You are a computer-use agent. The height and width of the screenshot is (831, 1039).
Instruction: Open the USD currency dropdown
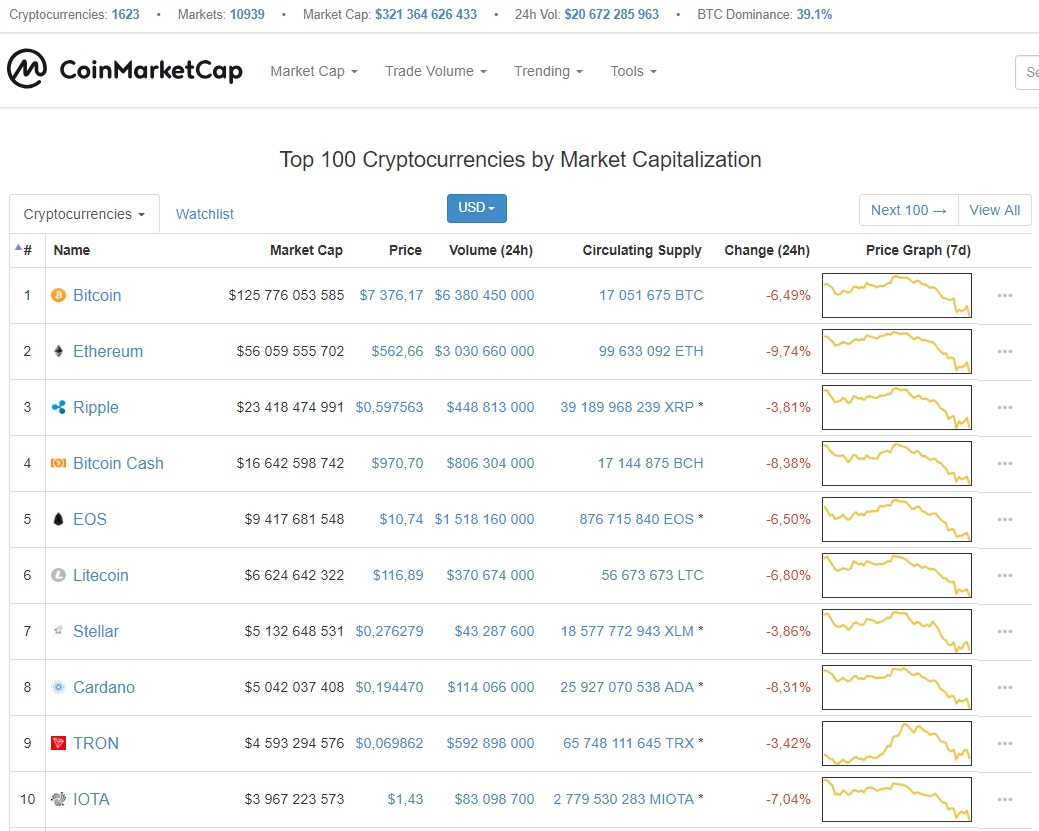tap(476, 208)
